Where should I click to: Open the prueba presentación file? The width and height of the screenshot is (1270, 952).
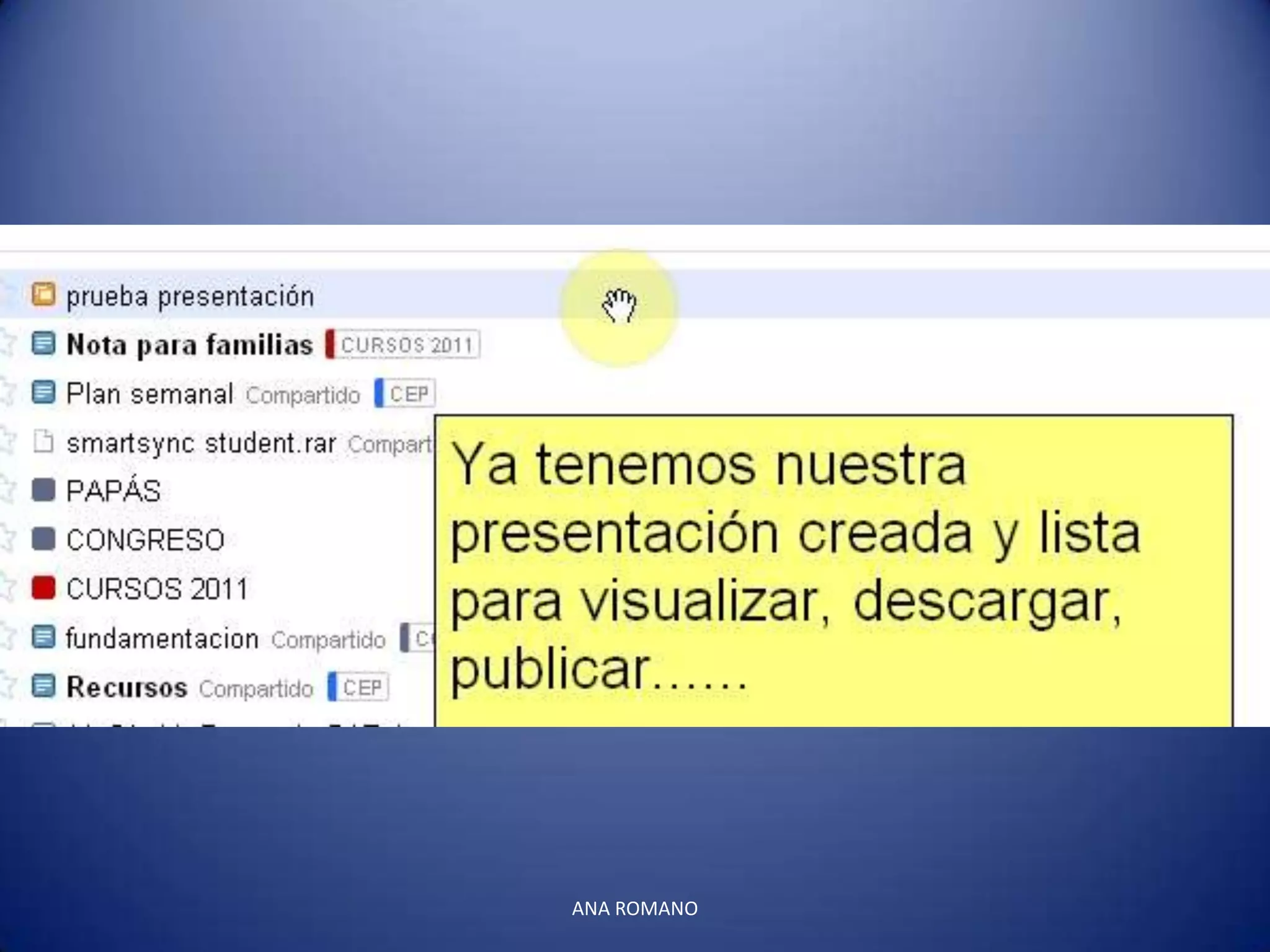[190, 296]
